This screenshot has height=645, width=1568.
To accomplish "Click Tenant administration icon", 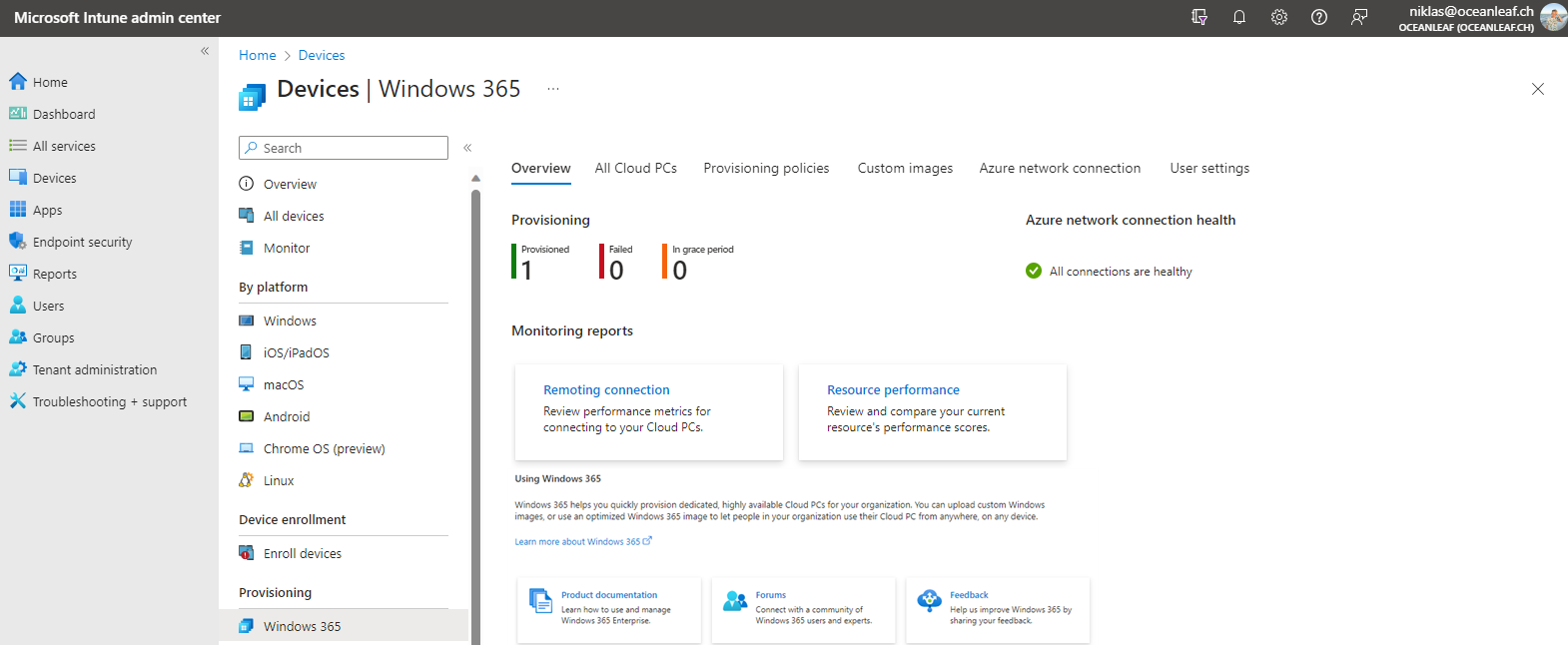I will pos(18,369).
